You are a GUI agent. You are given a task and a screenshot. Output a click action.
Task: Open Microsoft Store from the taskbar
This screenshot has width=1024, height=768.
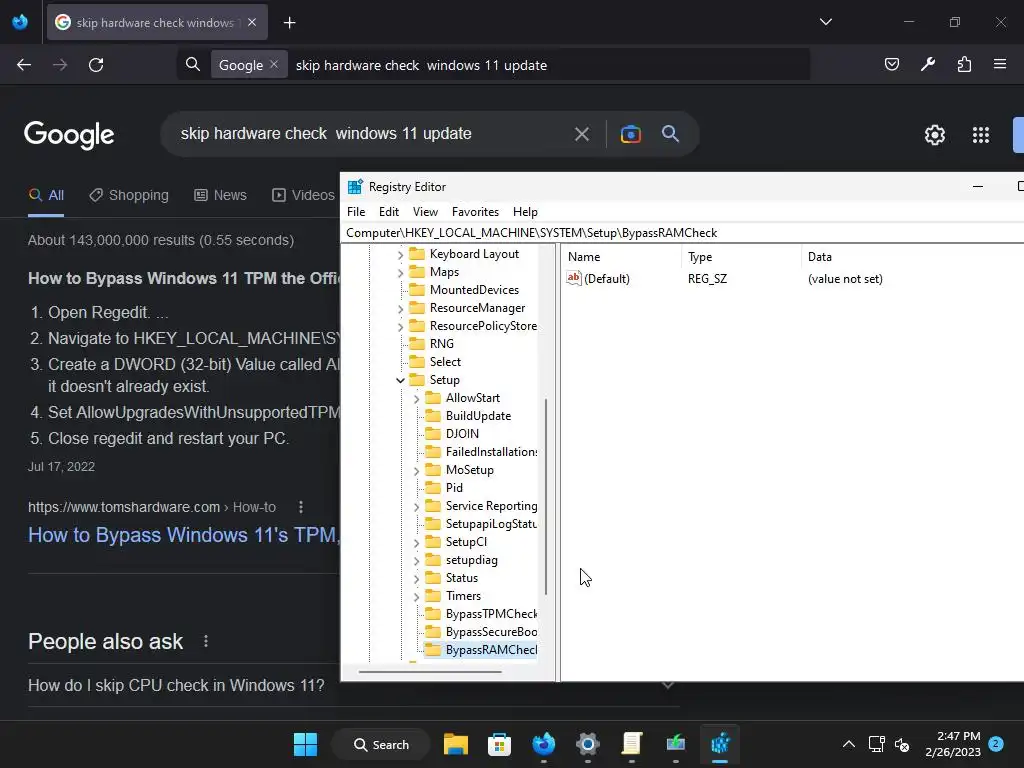pos(499,744)
